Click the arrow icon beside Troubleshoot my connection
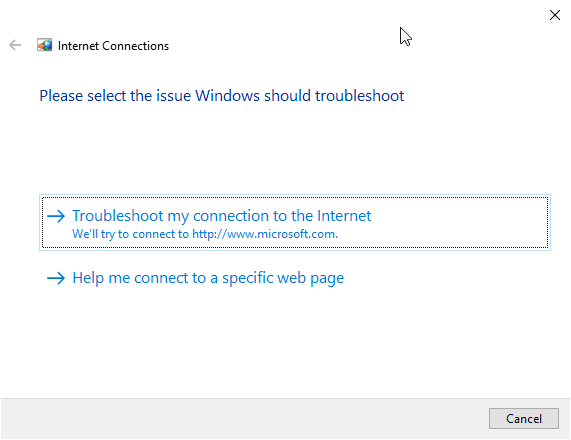 (56, 216)
